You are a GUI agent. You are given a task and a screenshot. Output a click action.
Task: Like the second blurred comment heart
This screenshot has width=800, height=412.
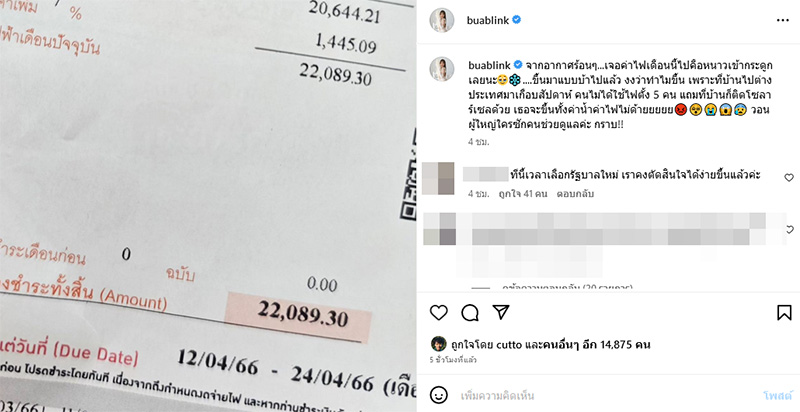[790, 229]
